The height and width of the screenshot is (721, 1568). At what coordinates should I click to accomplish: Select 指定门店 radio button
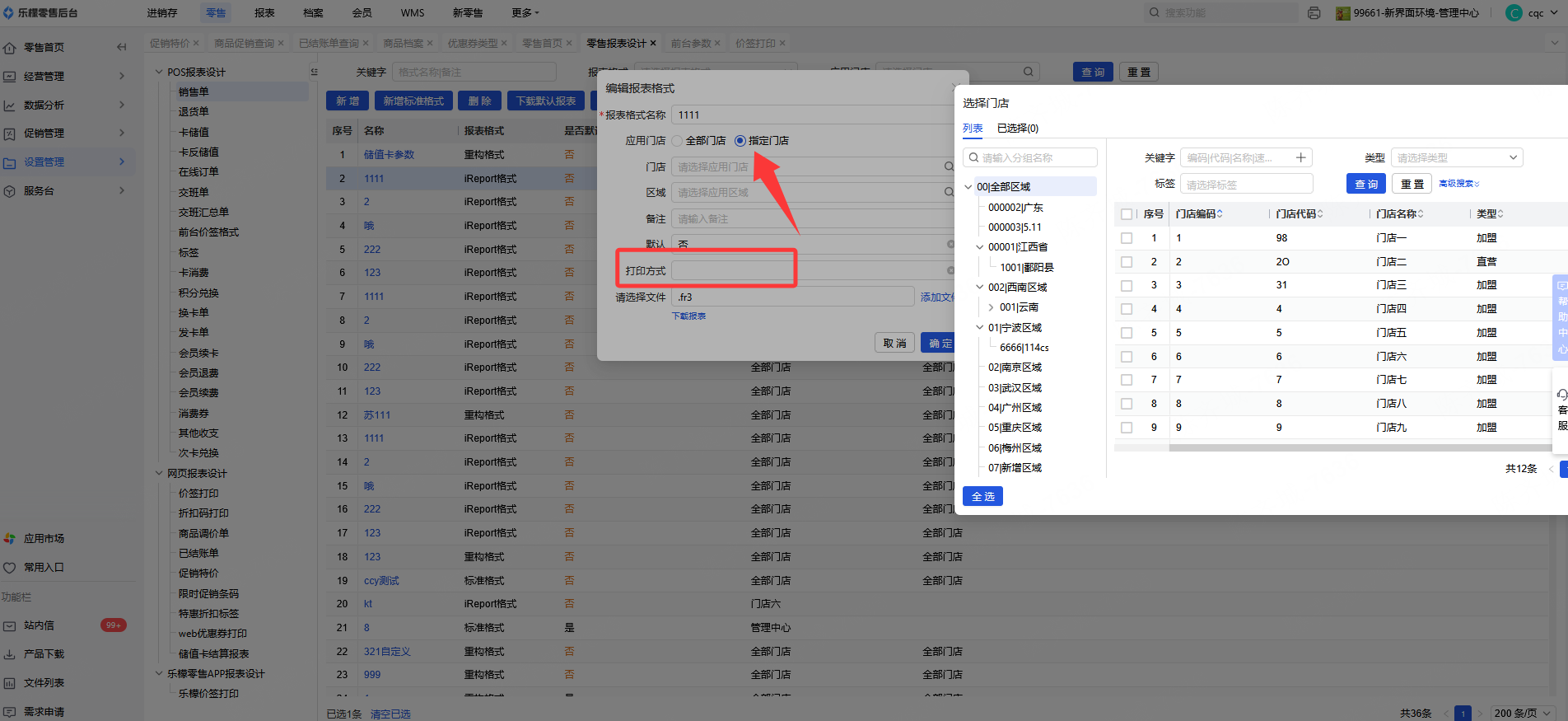tap(740, 141)
